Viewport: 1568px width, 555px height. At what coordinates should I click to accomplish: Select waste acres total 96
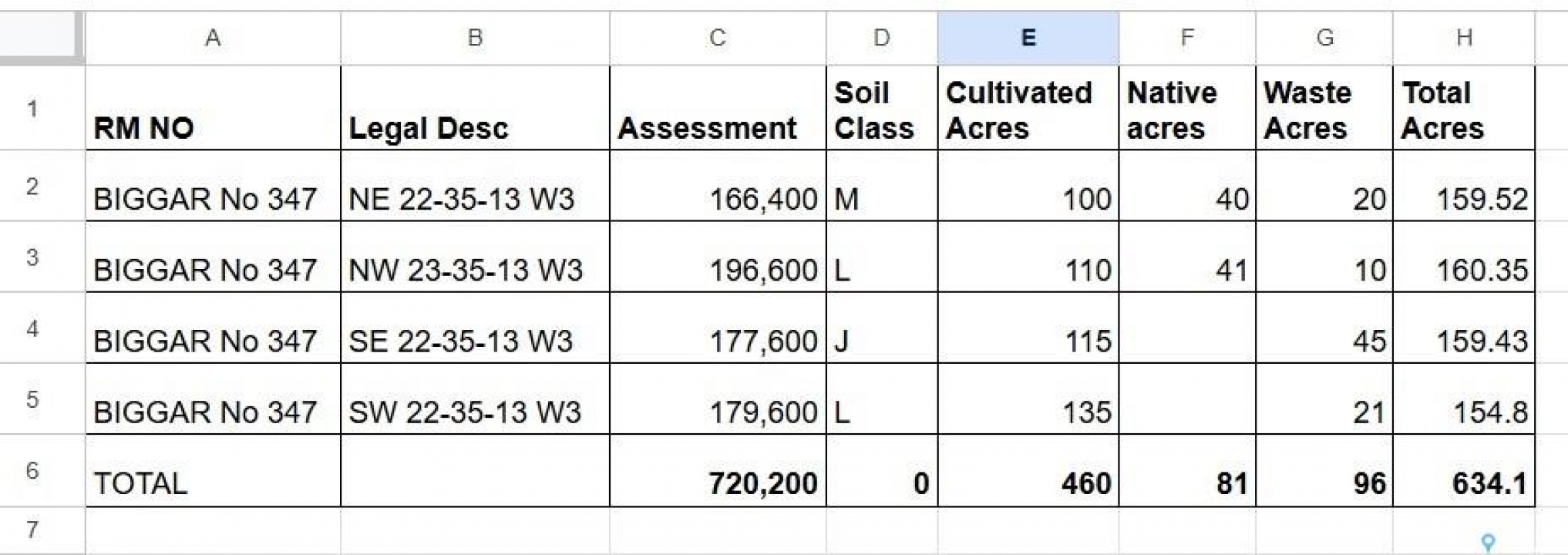1324,470
